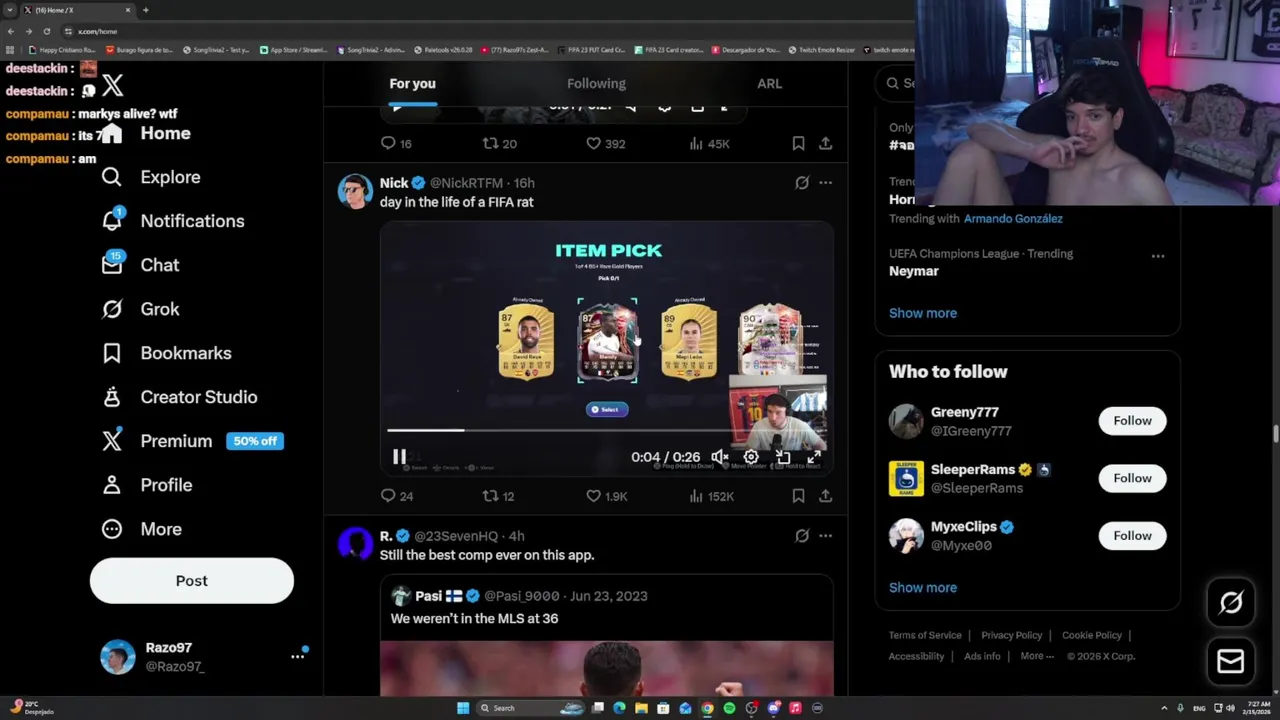Screen dimensions: 1280x720
Task: Follow SleeperRams
Action: click(x=1132, y=478)
